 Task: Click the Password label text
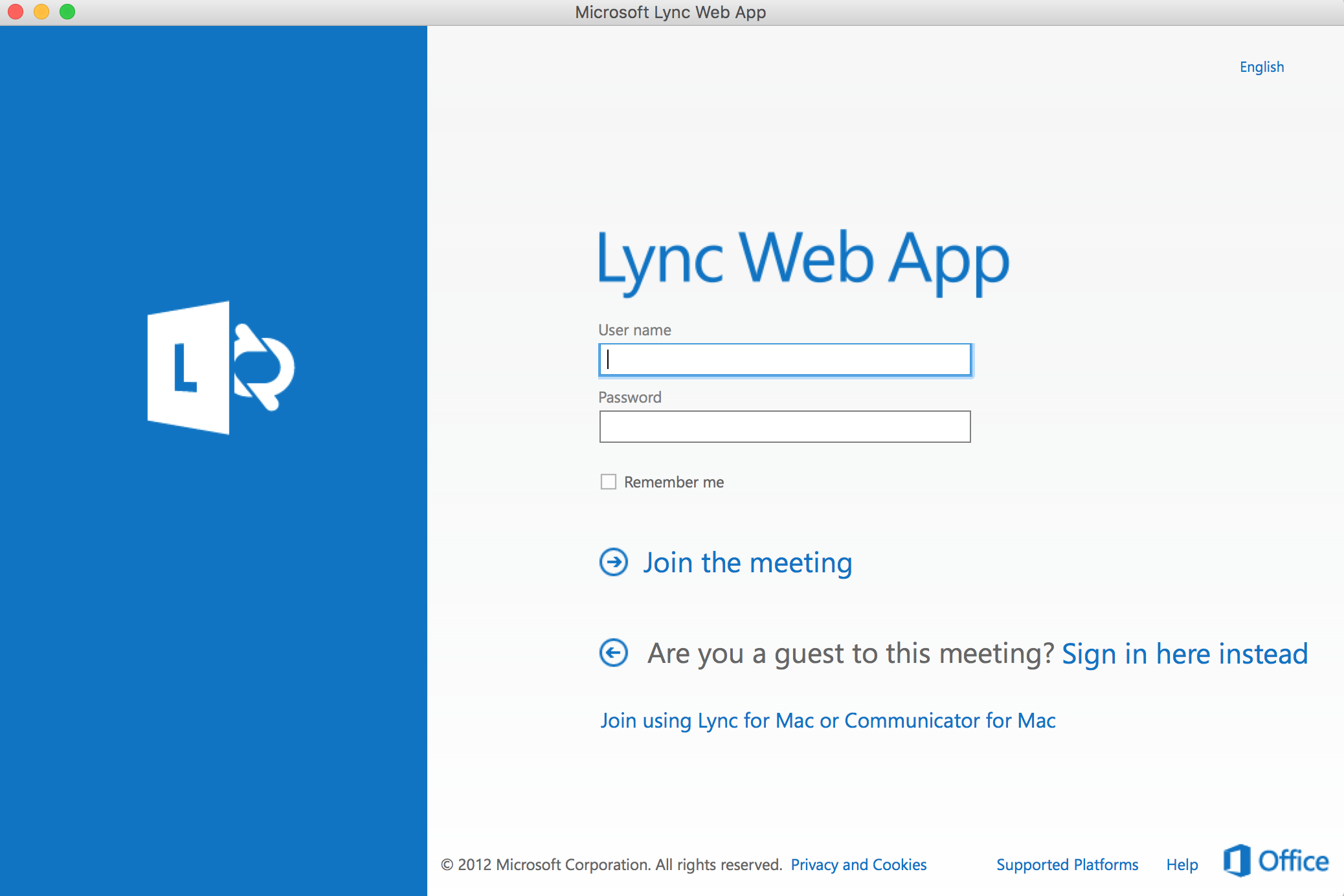click(x=630, y=398)
